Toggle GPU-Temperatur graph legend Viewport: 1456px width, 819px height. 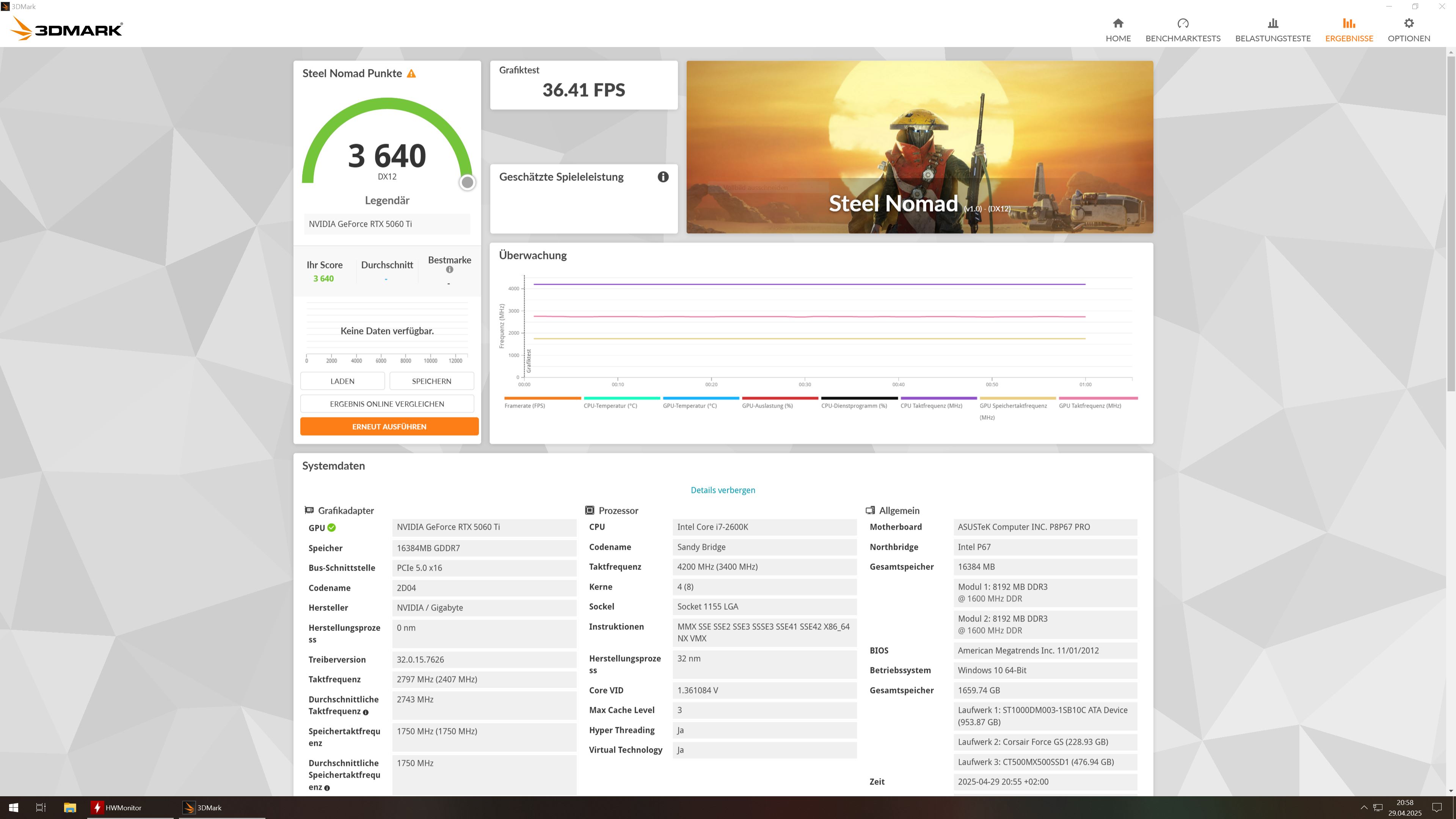(689, 405)
